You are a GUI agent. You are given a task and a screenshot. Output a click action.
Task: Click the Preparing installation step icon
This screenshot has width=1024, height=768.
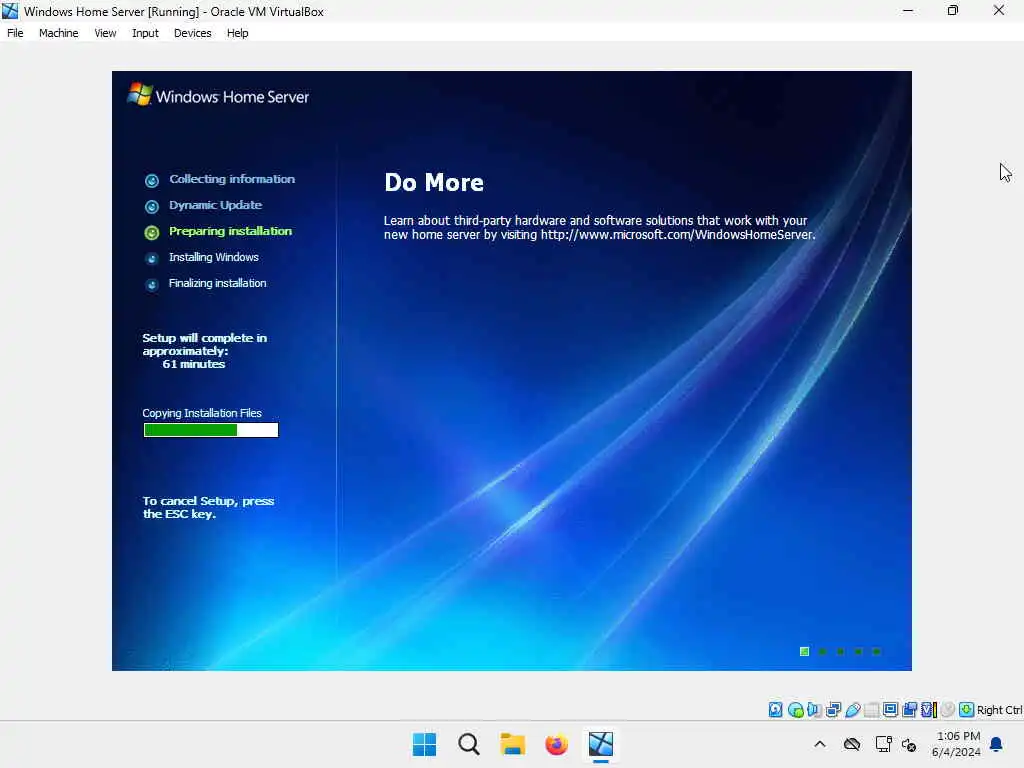coord(152,232)
